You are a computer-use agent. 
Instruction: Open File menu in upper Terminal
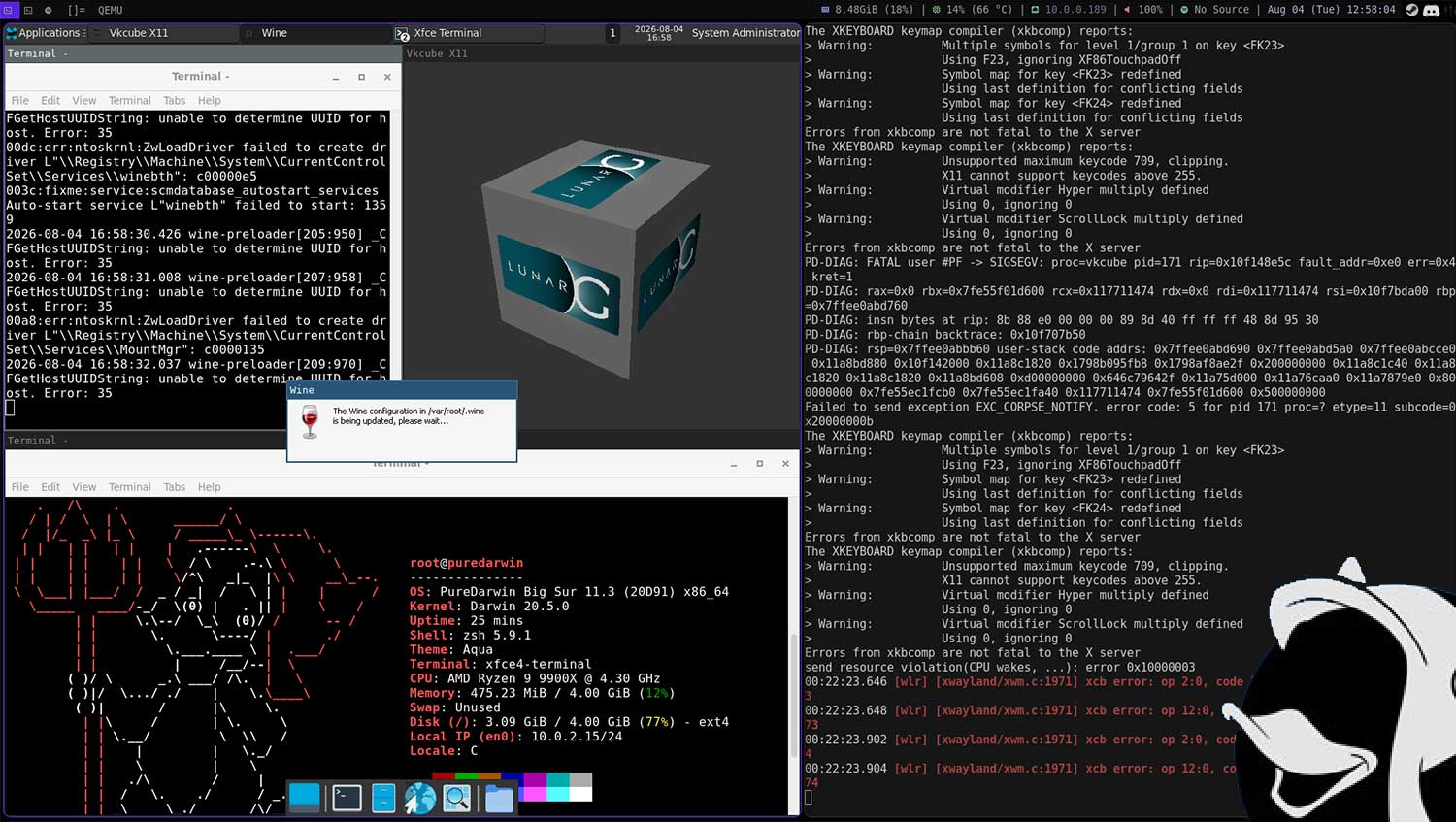click(20, 101)
